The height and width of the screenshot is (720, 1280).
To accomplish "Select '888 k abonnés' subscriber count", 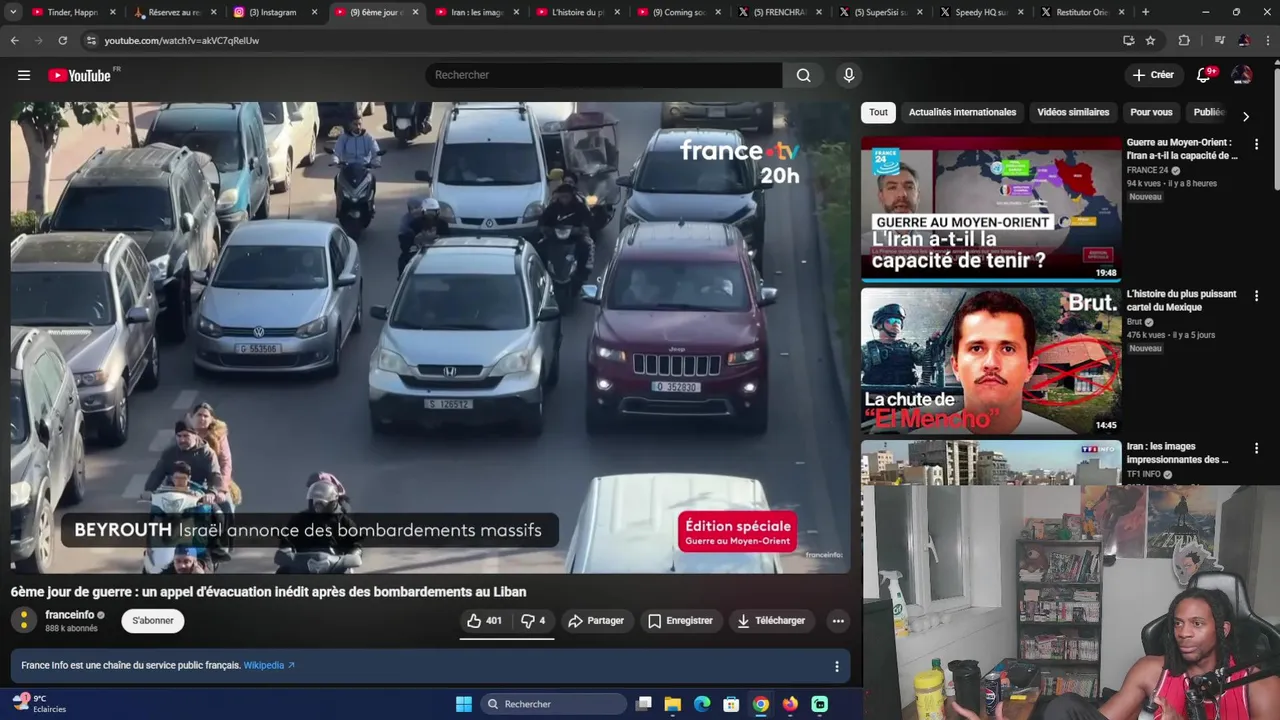I will click(x=71, y=629).
